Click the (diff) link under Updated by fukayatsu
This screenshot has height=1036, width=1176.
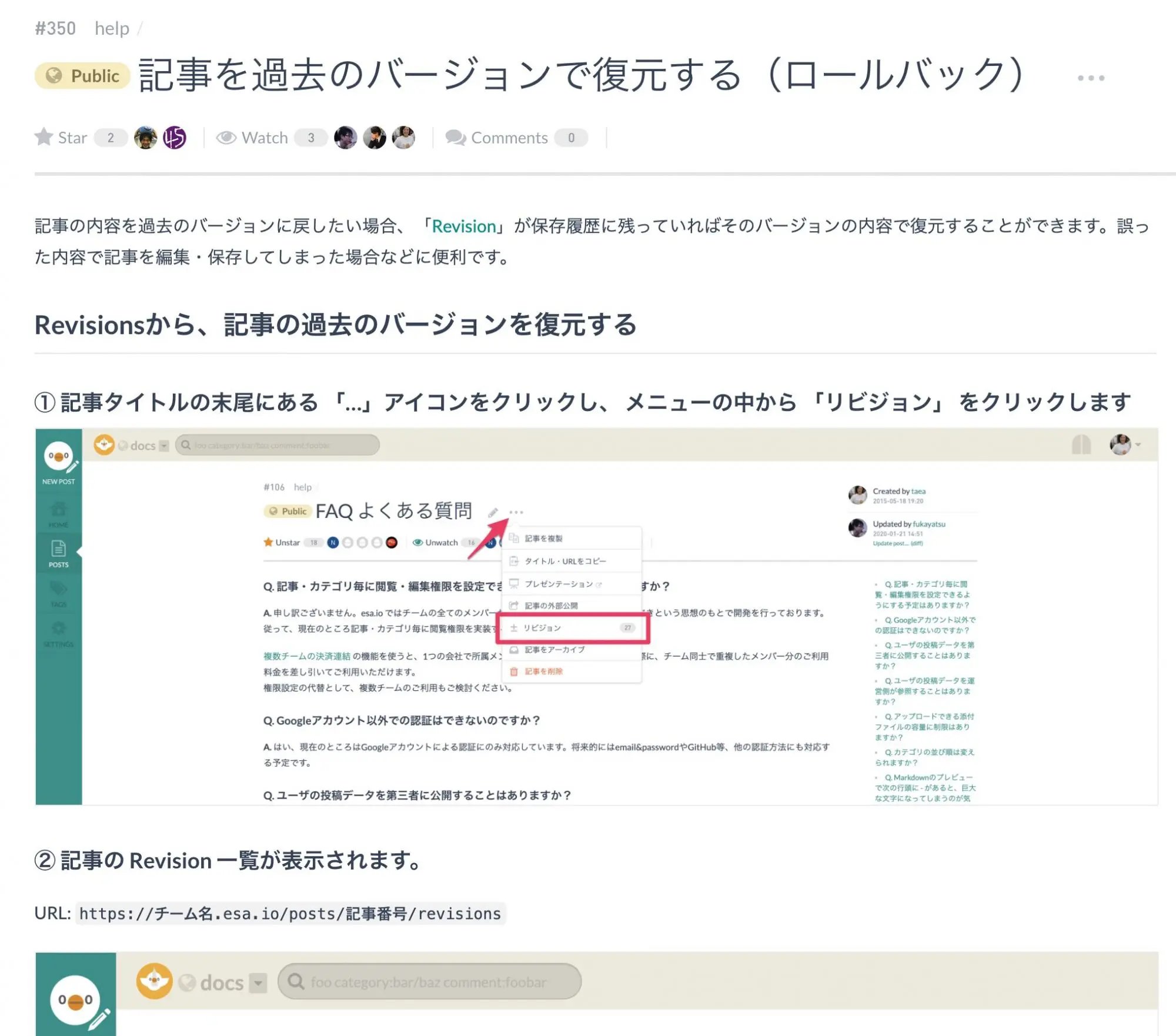pos(916,543)
